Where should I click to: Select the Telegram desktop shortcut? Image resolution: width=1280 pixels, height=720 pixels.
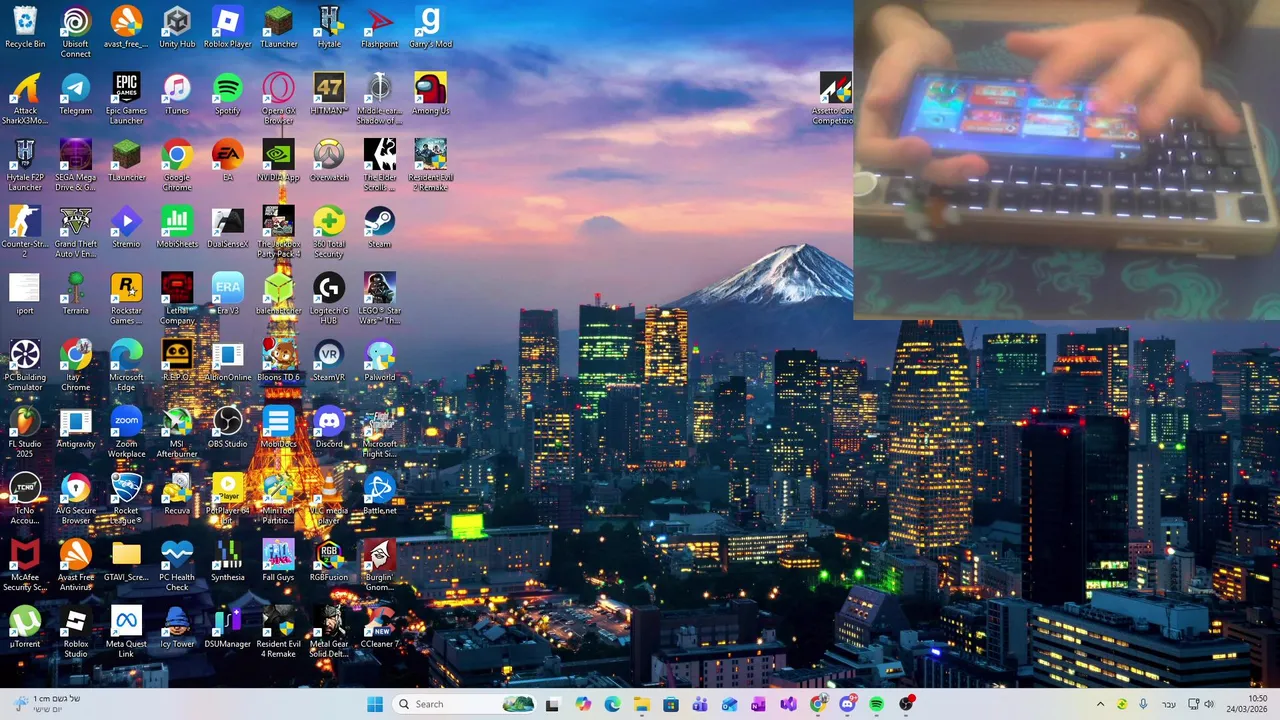point(76,94)
